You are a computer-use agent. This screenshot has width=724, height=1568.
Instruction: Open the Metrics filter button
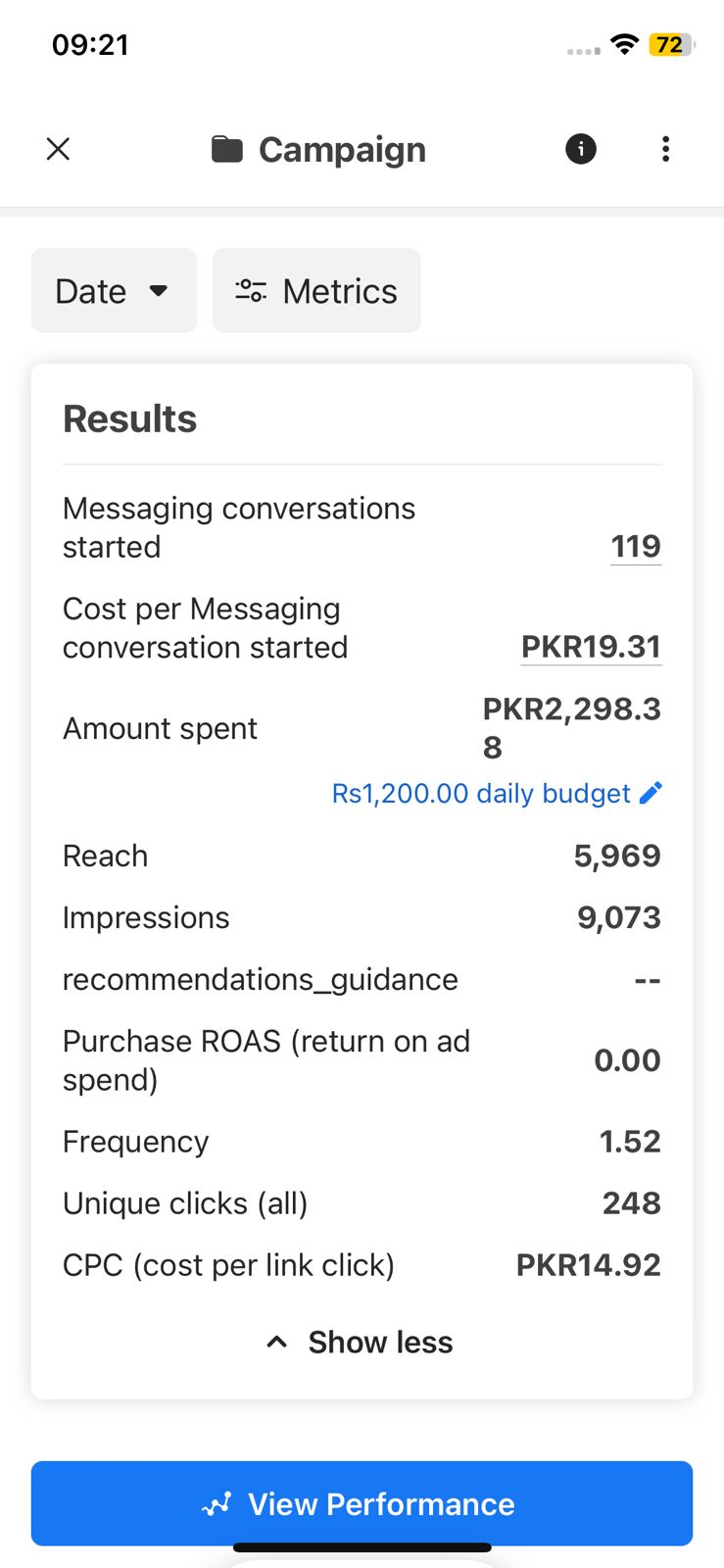316,291
